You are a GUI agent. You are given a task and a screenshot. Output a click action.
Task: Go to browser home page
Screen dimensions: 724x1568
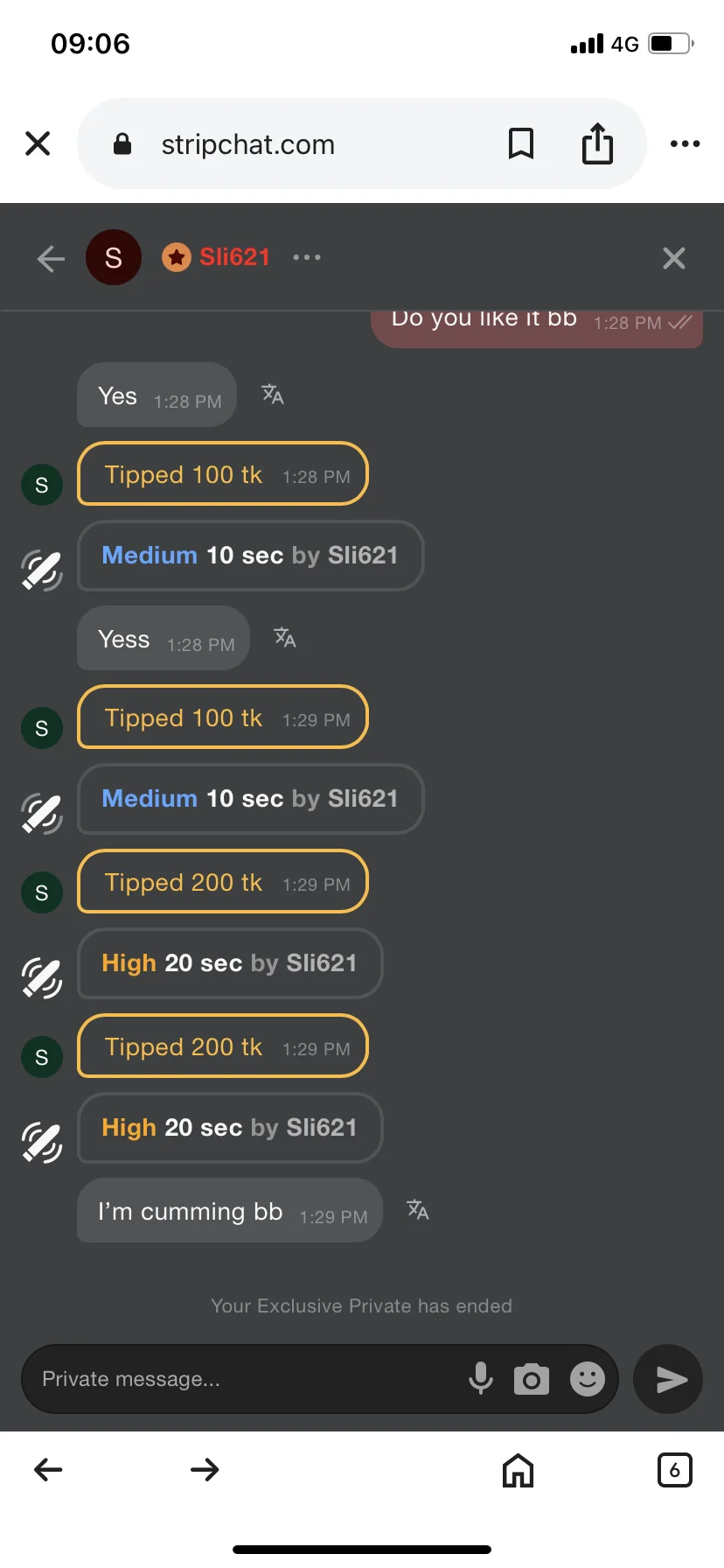pyautogui.click(x=518, y=1470)
